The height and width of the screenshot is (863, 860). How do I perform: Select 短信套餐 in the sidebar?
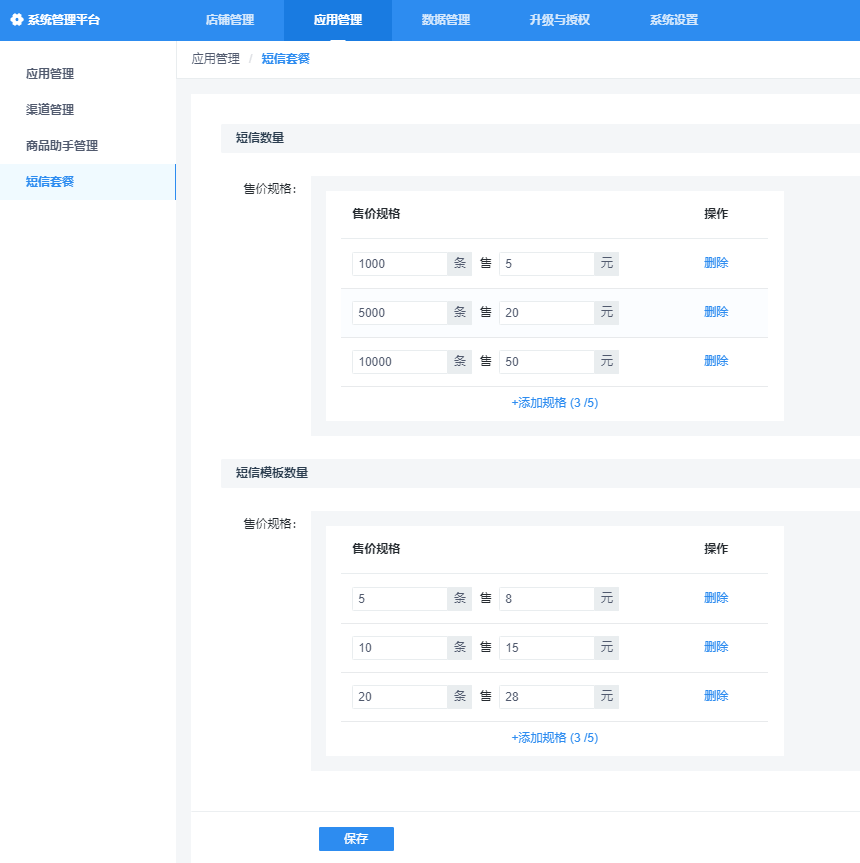(88, 182)
